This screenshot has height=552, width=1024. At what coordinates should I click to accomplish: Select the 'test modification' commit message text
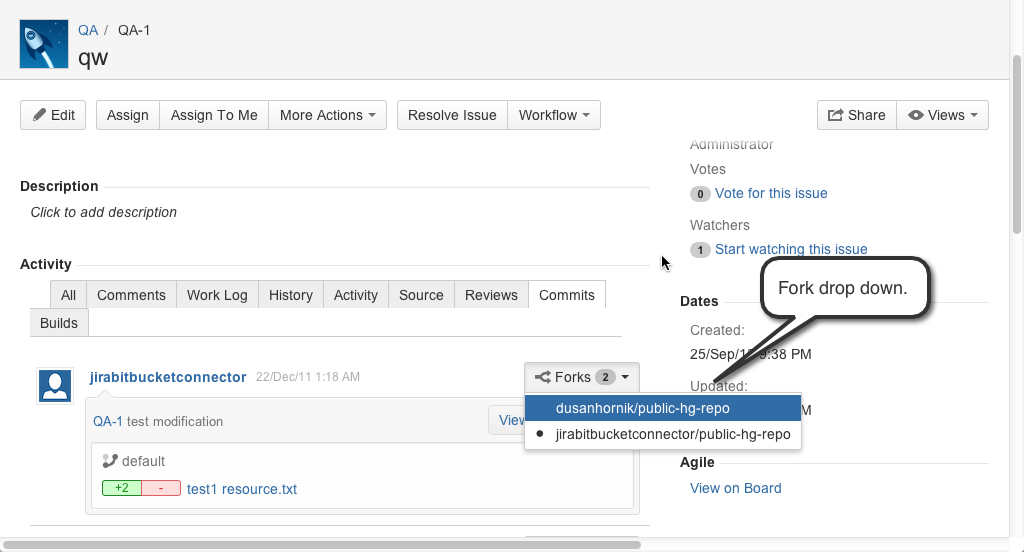tap(174, 421)
